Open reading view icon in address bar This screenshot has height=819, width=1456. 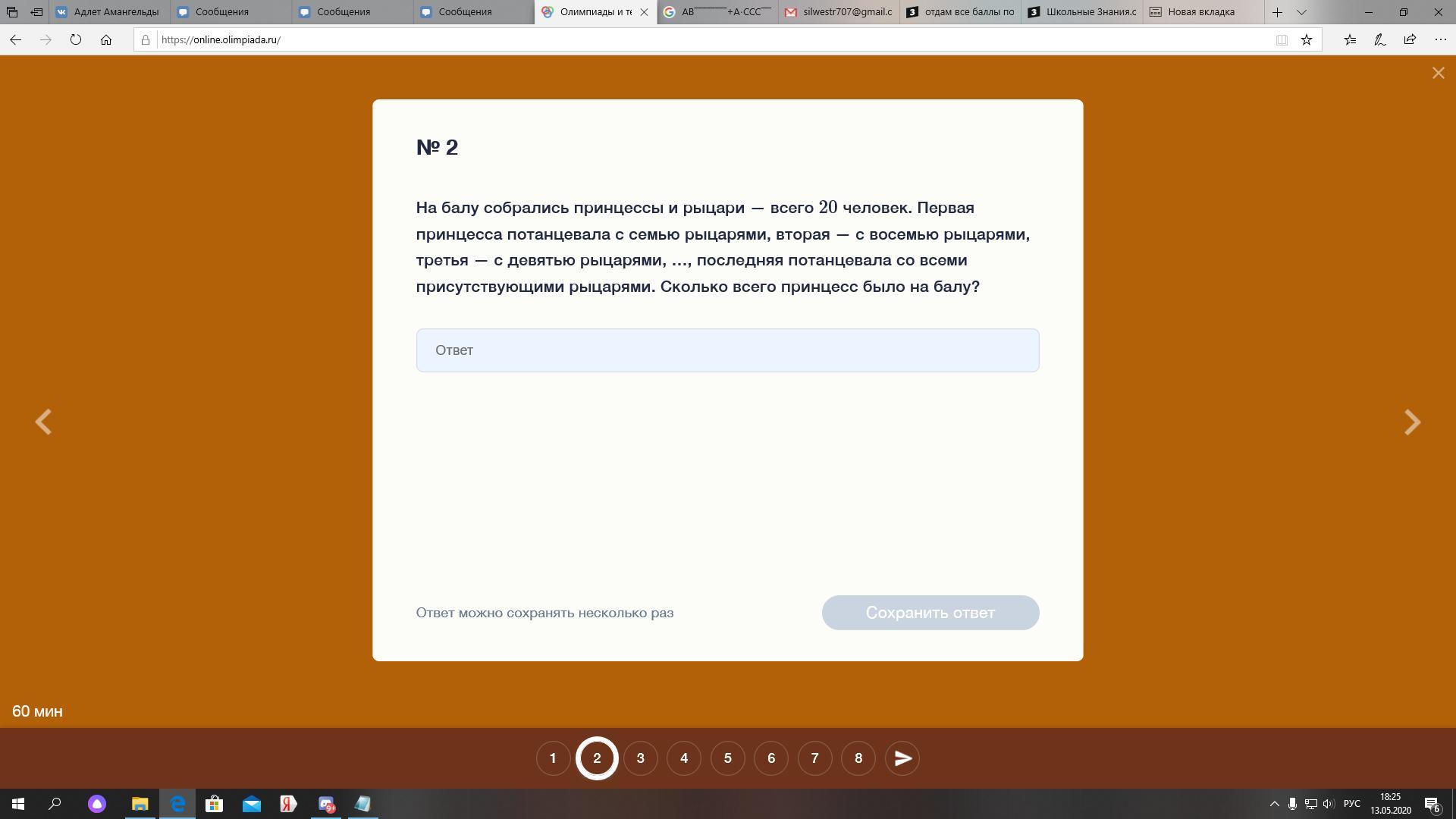(x=1282, y=39)
